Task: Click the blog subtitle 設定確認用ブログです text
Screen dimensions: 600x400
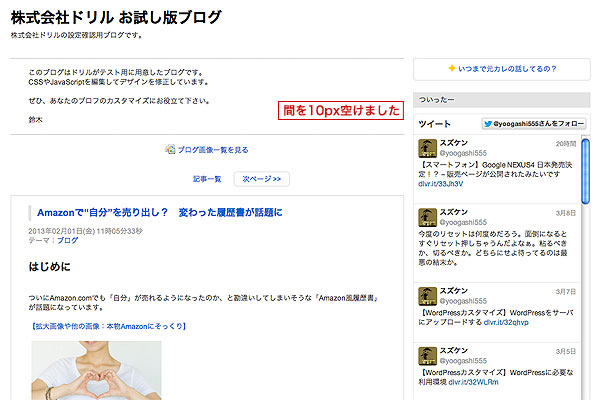Action: (77, 35)
